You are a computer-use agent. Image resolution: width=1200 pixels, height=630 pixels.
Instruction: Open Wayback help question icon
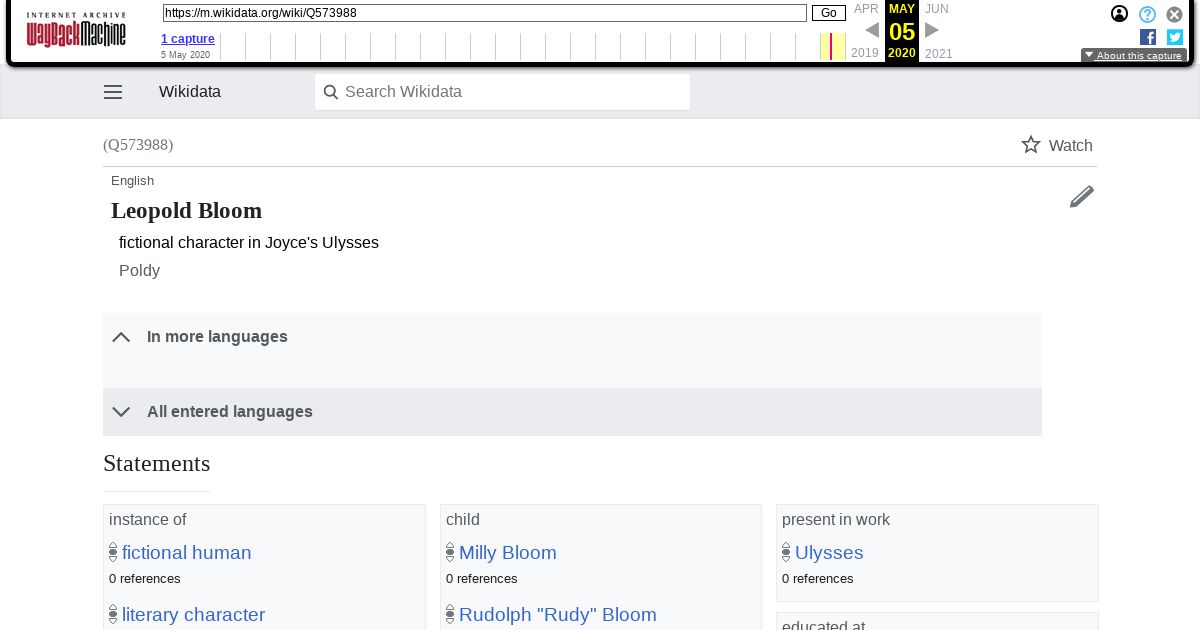tap(1148, 14)
